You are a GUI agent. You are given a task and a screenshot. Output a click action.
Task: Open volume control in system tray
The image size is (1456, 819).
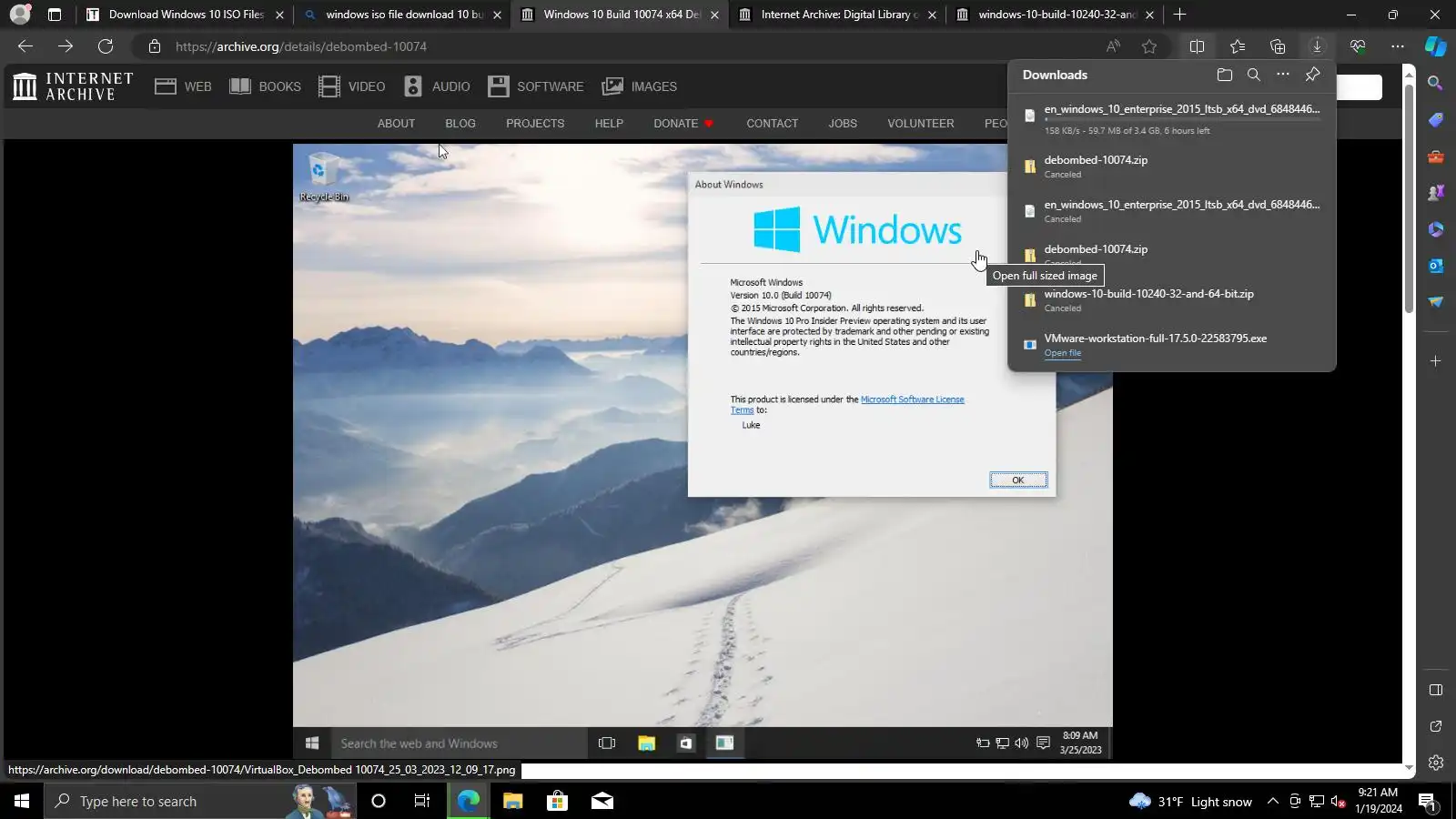coord(1338,801)
